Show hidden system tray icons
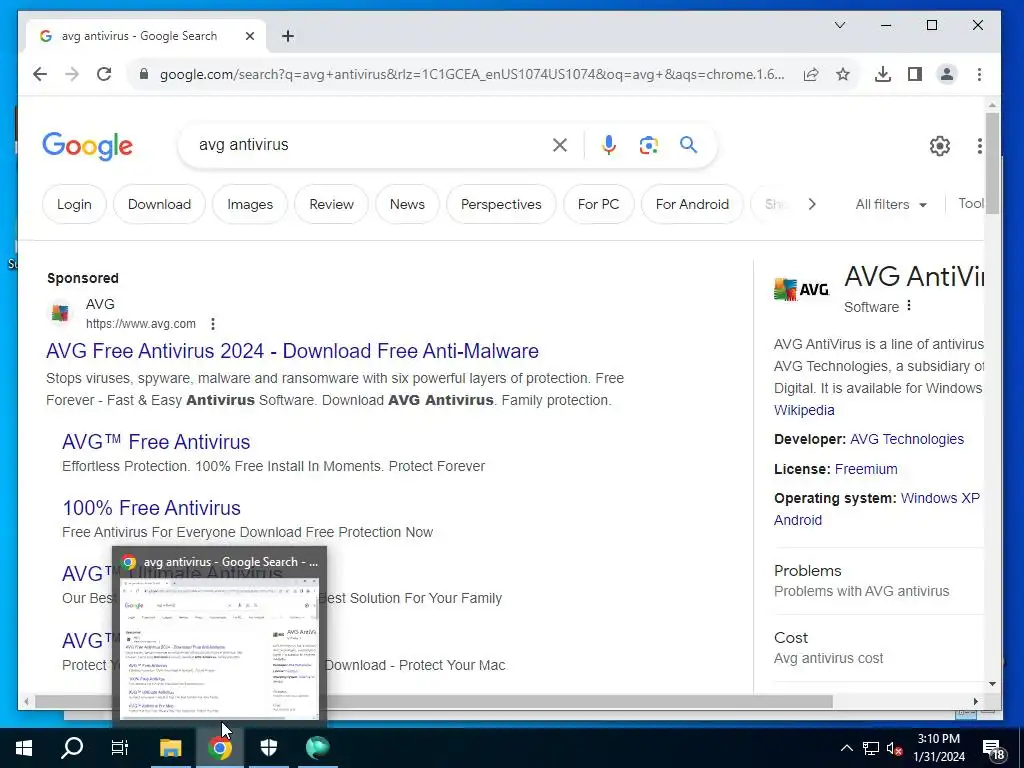 pyautogui.click(x=846, y=748)
